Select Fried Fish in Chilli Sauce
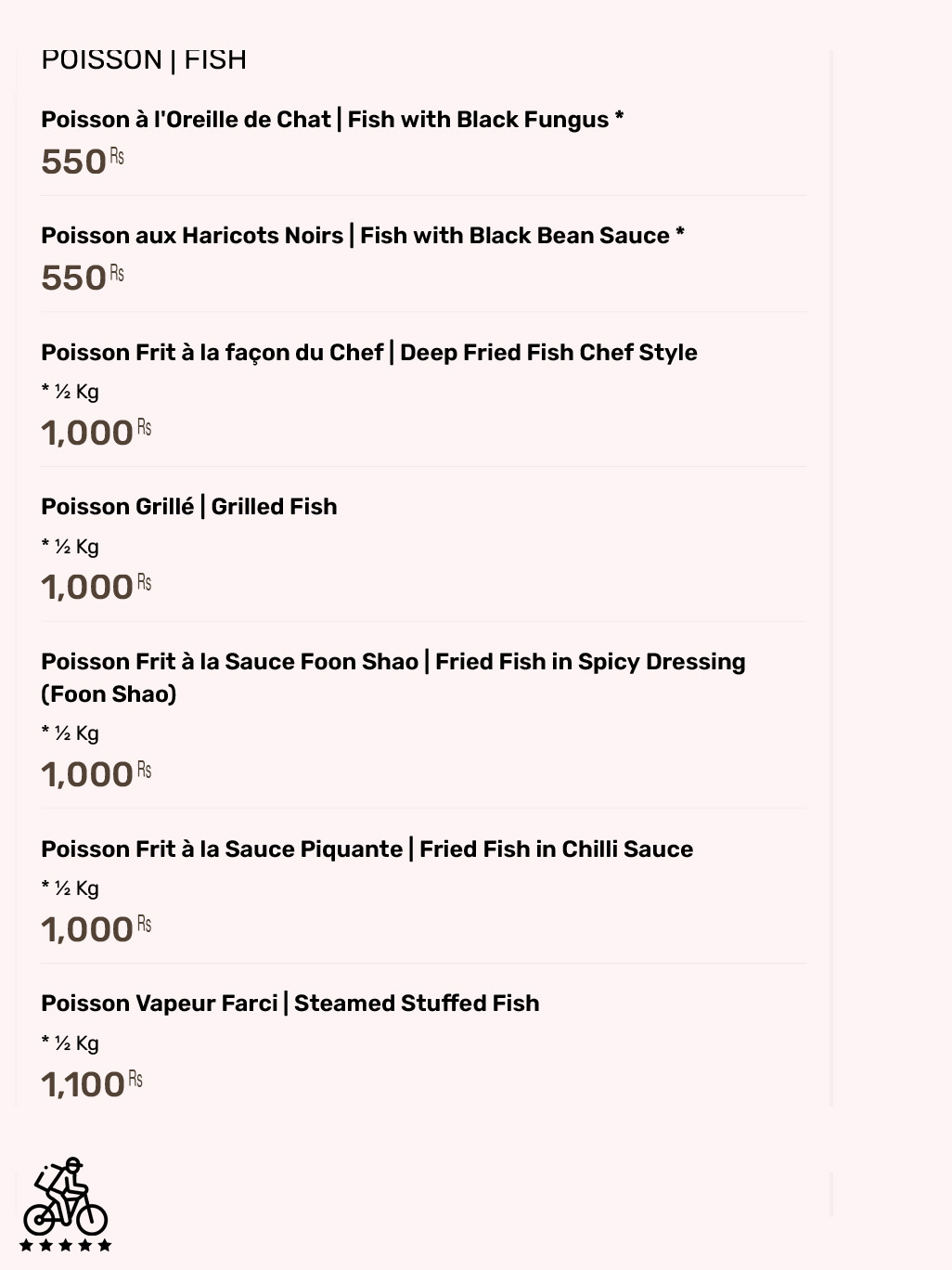This screenshot has width=952, height=1270. click(367, 849)
